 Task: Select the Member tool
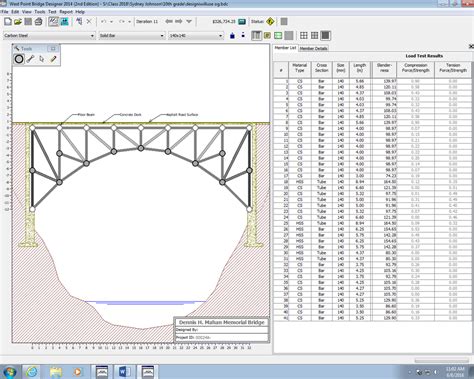[30, 59]
